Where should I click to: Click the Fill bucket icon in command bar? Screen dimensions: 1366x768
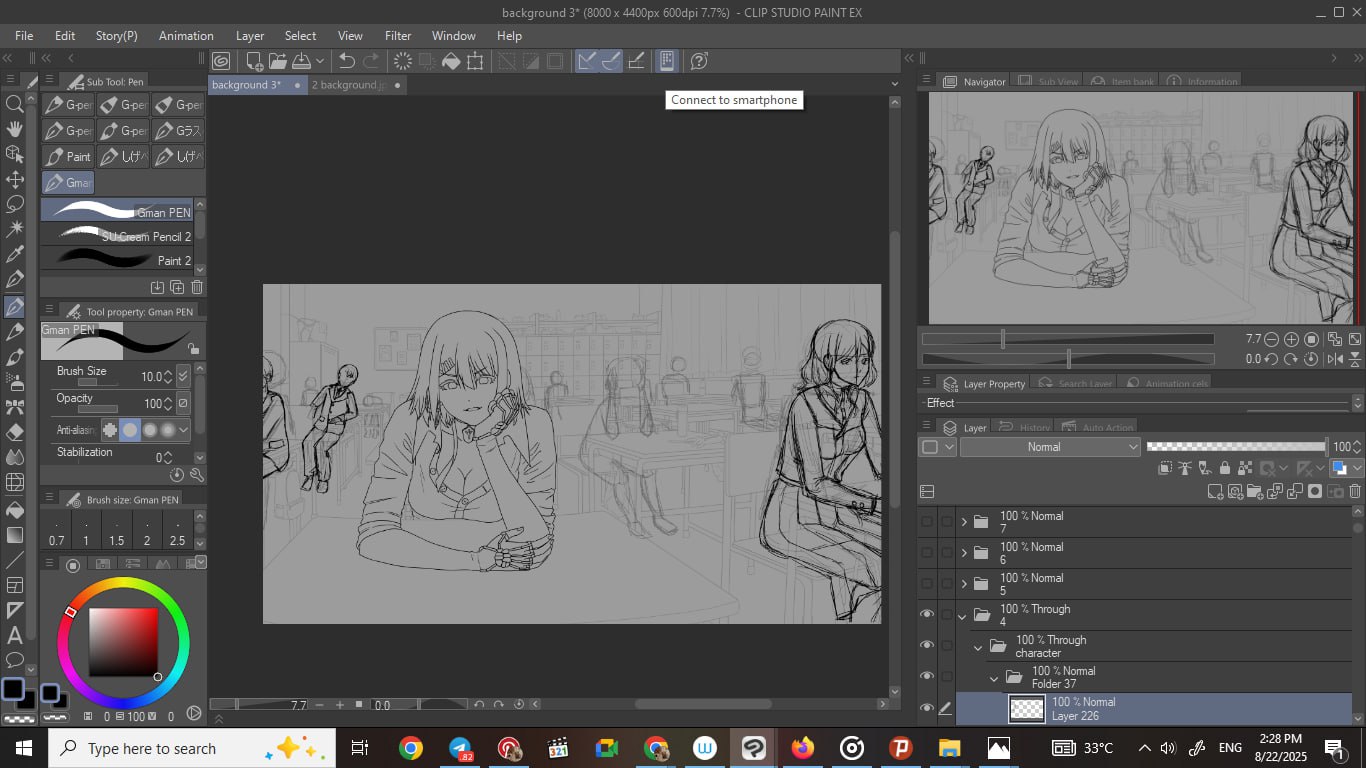click(x=451, y=61)
